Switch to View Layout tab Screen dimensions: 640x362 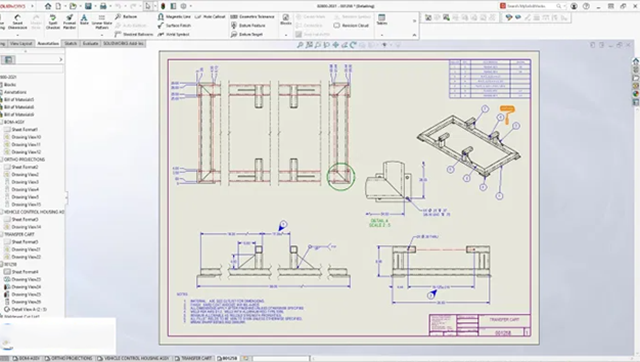pyautogui.click(x=21, y=43)
